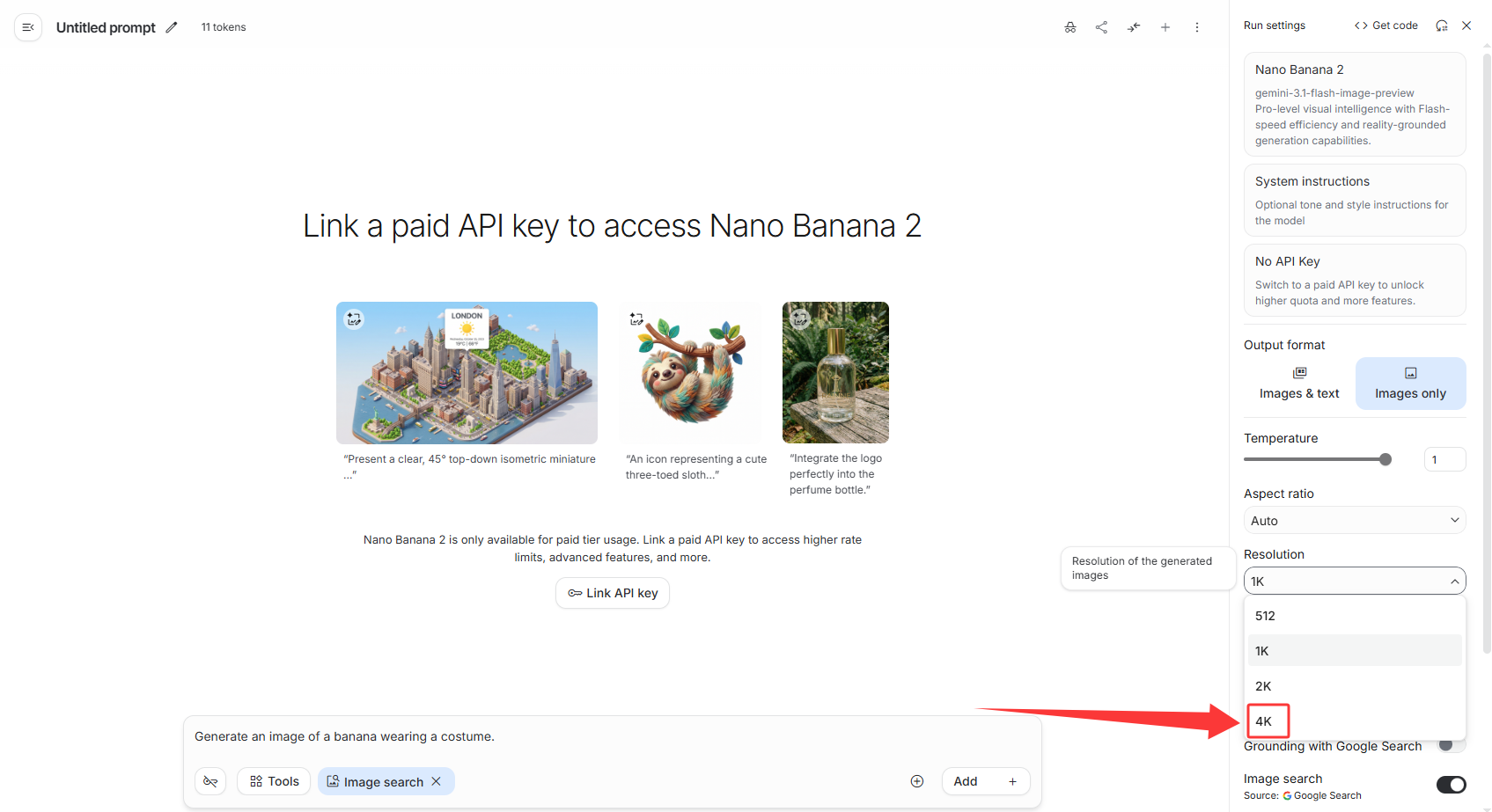Click the circled plus insert icon

917,781
